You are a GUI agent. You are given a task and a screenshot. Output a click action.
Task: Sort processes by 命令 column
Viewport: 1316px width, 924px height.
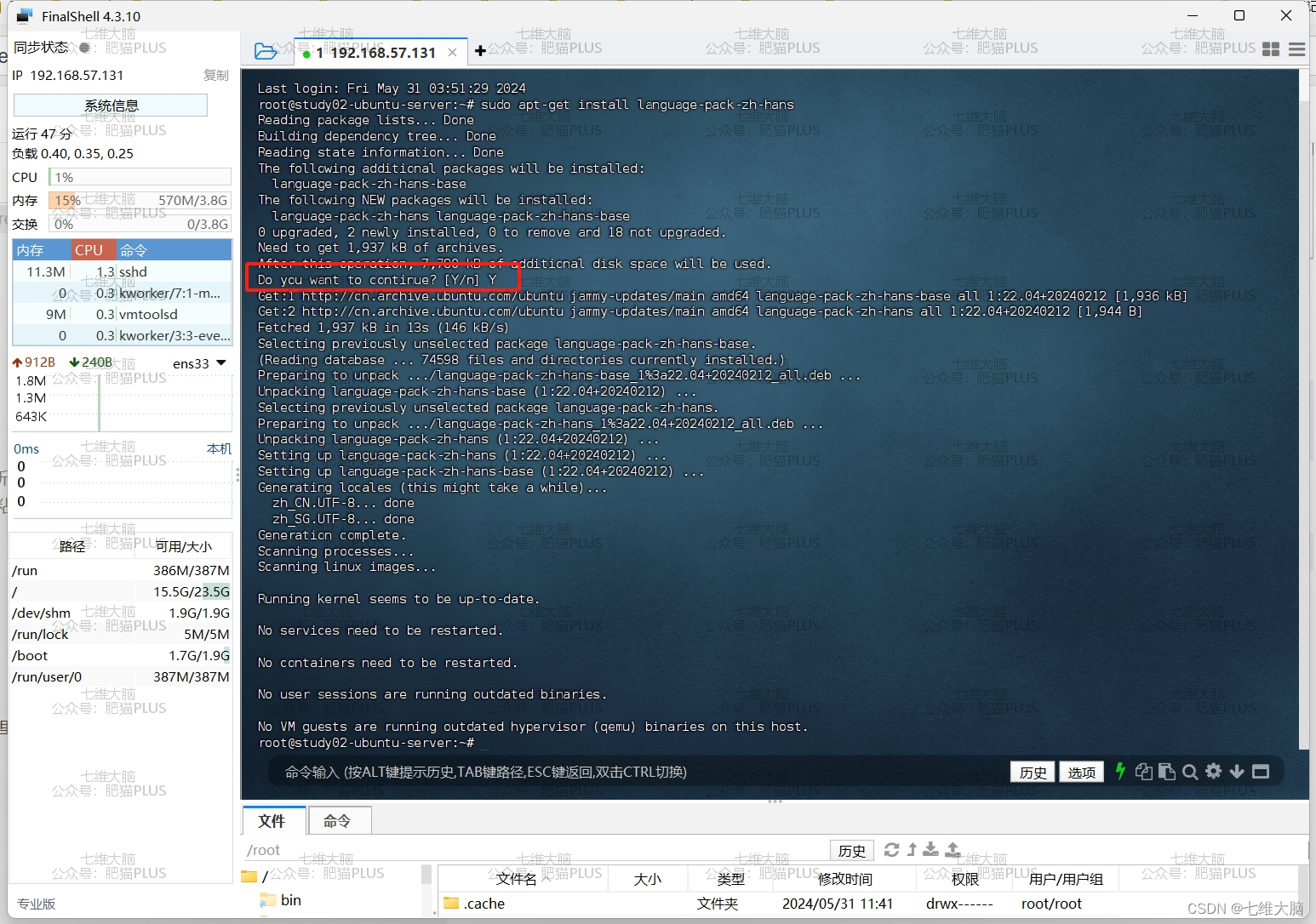(174, 250)
